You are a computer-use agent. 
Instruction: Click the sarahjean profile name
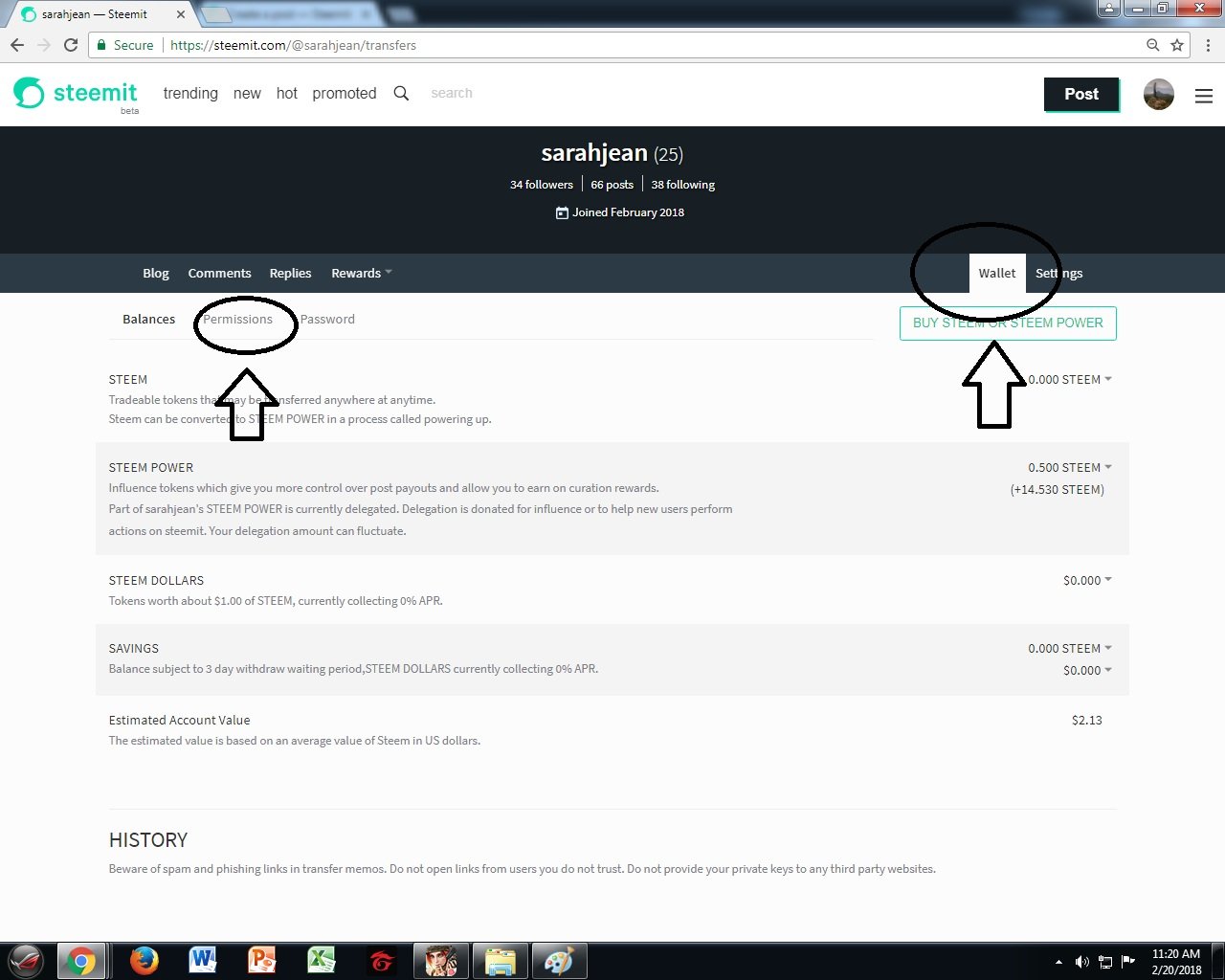[x=594, y=153]
